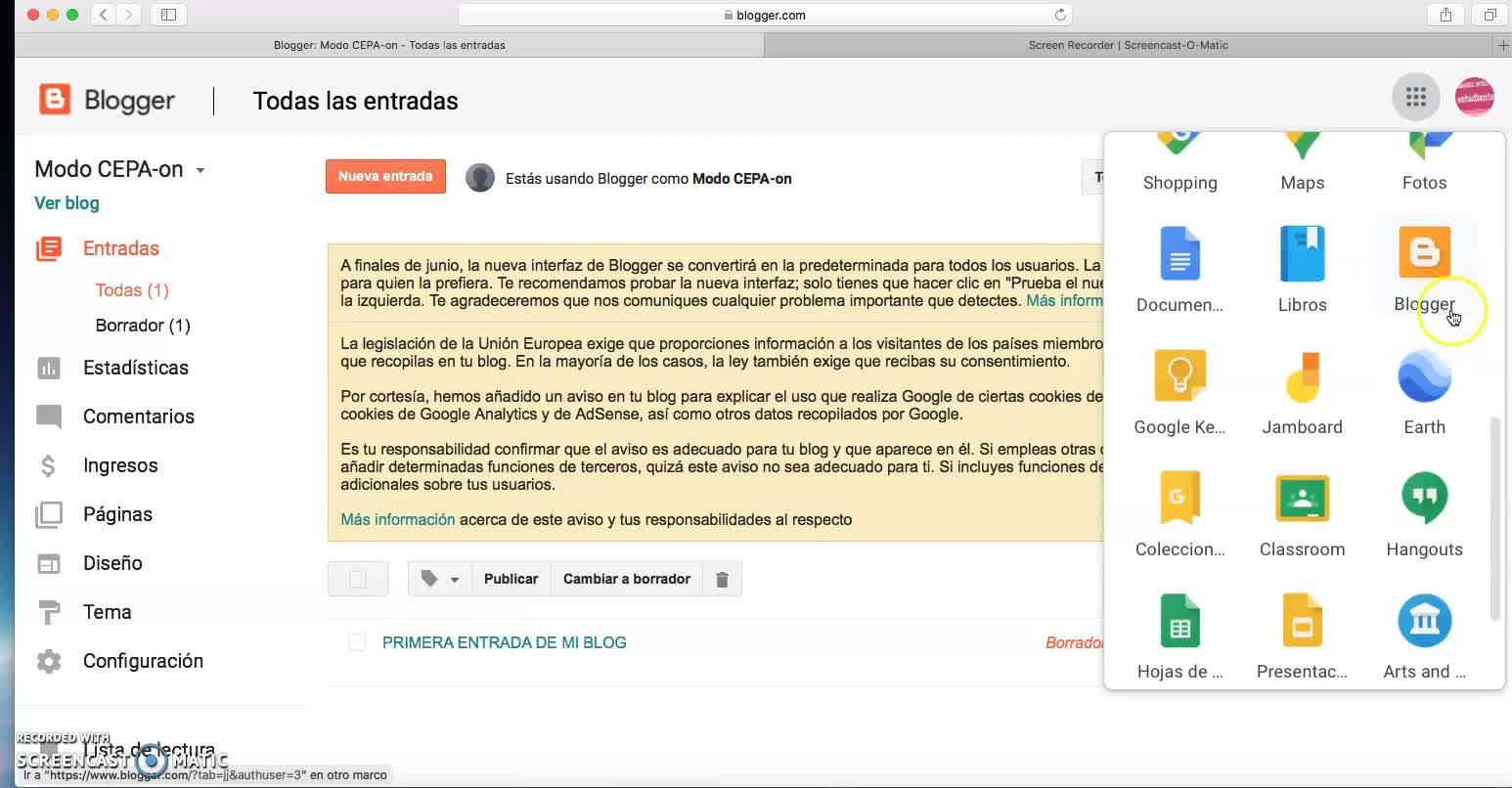Click the Comentarios speech bubble icon
This screenshot has width=1512, height=788.
coord(49,416)
